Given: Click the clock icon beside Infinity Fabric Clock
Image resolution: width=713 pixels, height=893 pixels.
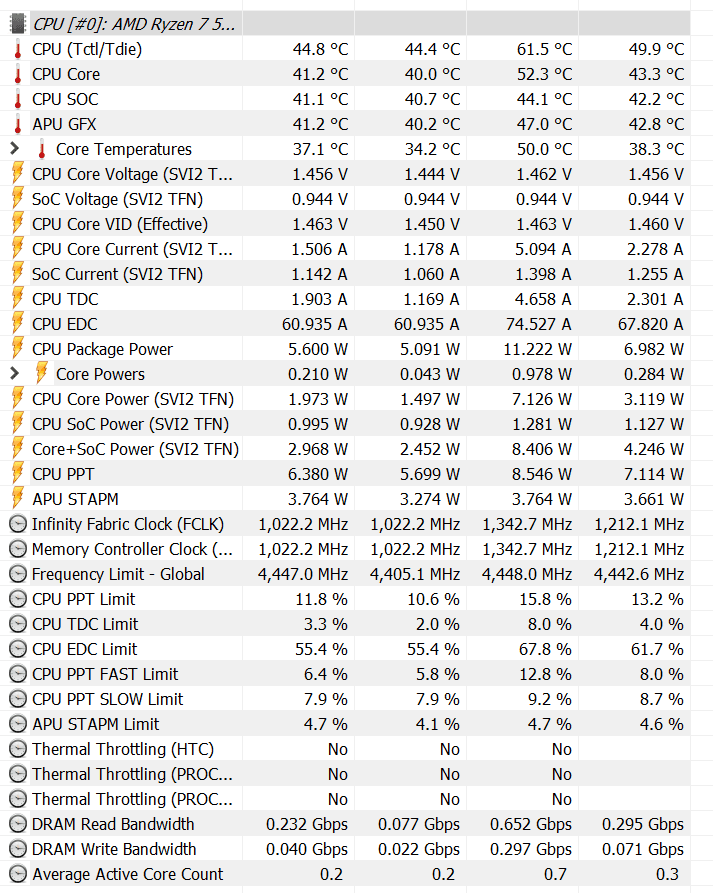Looking at the screenshot, I should point(17,524).
